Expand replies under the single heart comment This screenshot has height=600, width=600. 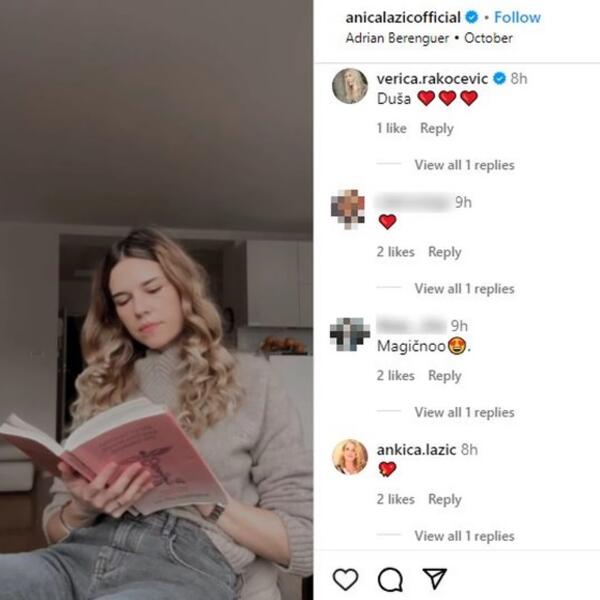pos(464,289)
